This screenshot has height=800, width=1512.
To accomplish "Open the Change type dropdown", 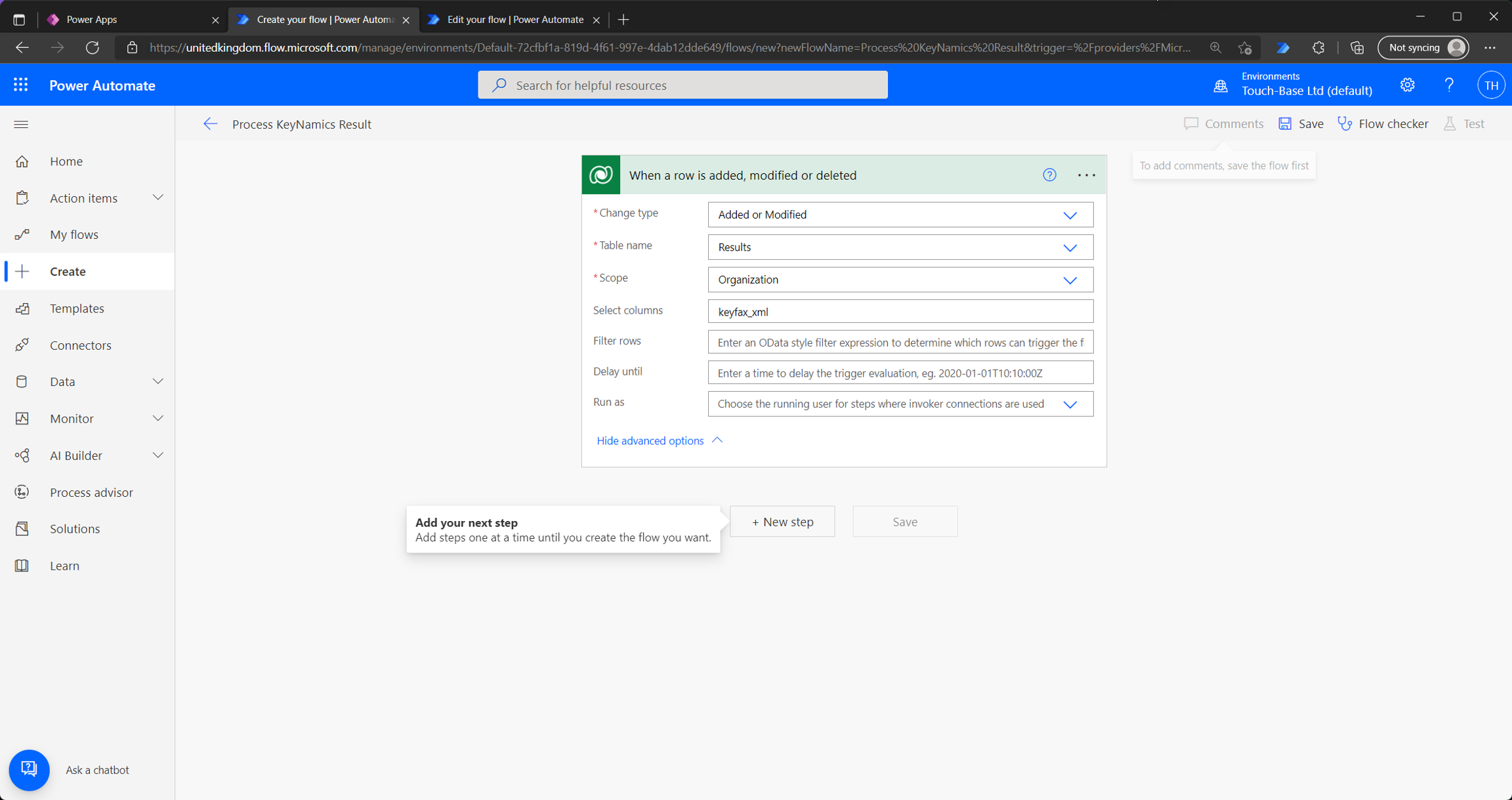I will pyautogui.click(x=1070, y=215).
